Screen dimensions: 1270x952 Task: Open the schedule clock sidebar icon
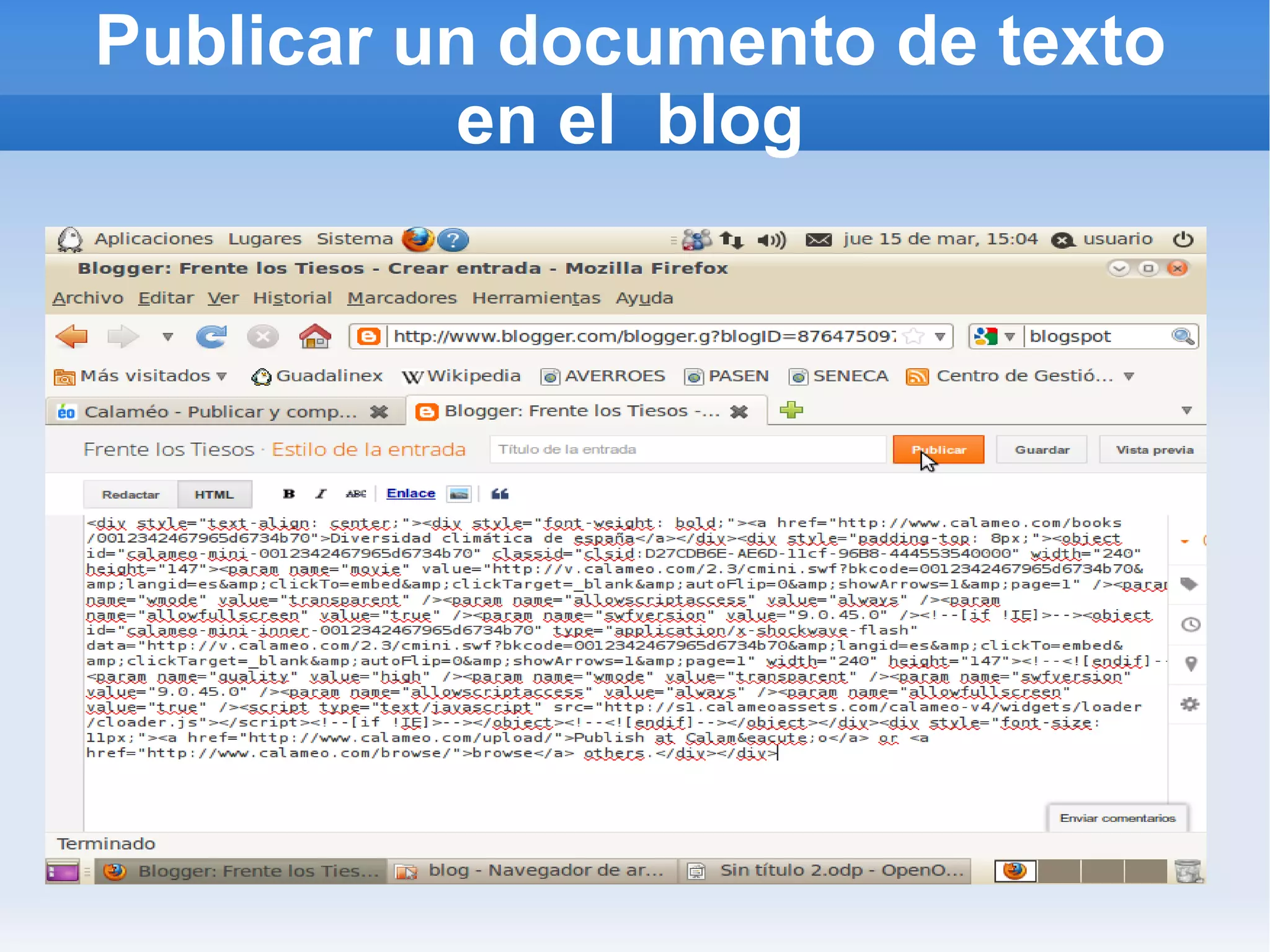tap(1190, 624)
